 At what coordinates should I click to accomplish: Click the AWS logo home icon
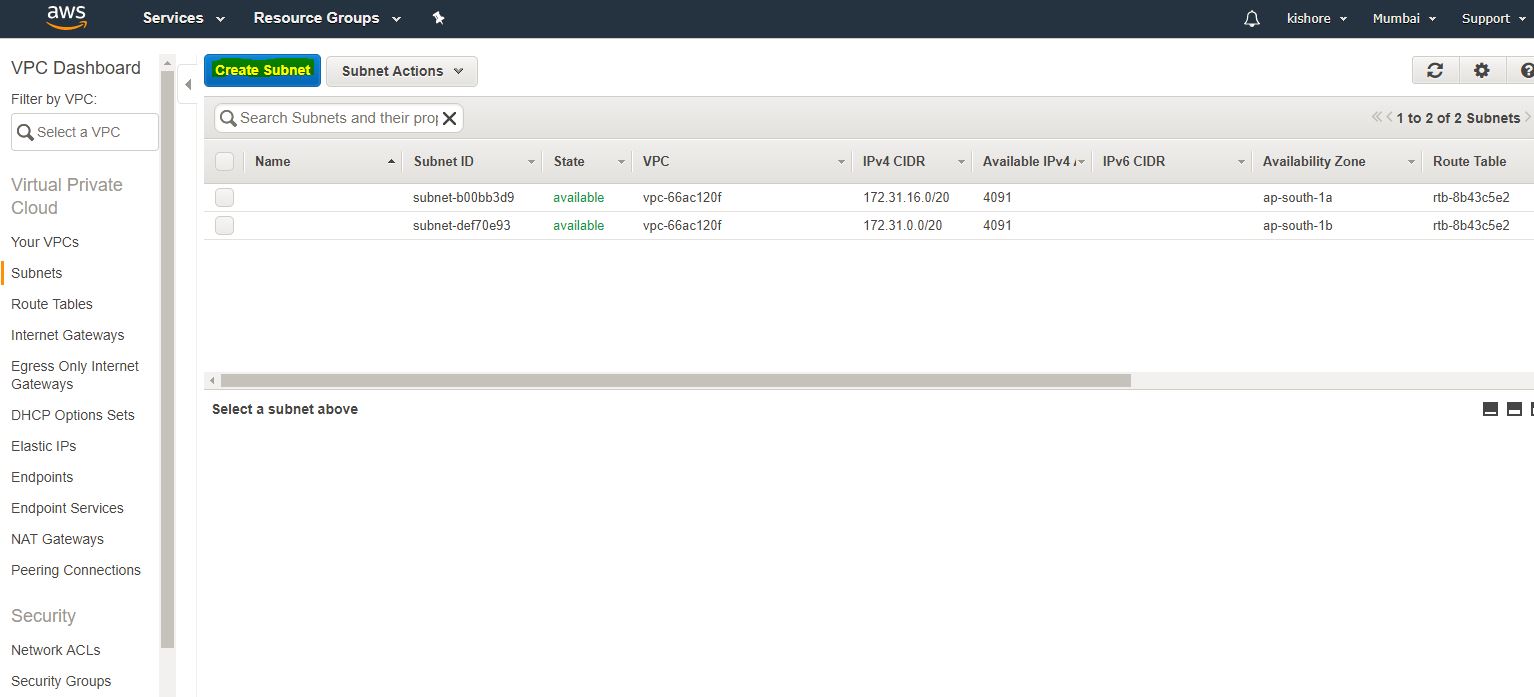[66, 18]
